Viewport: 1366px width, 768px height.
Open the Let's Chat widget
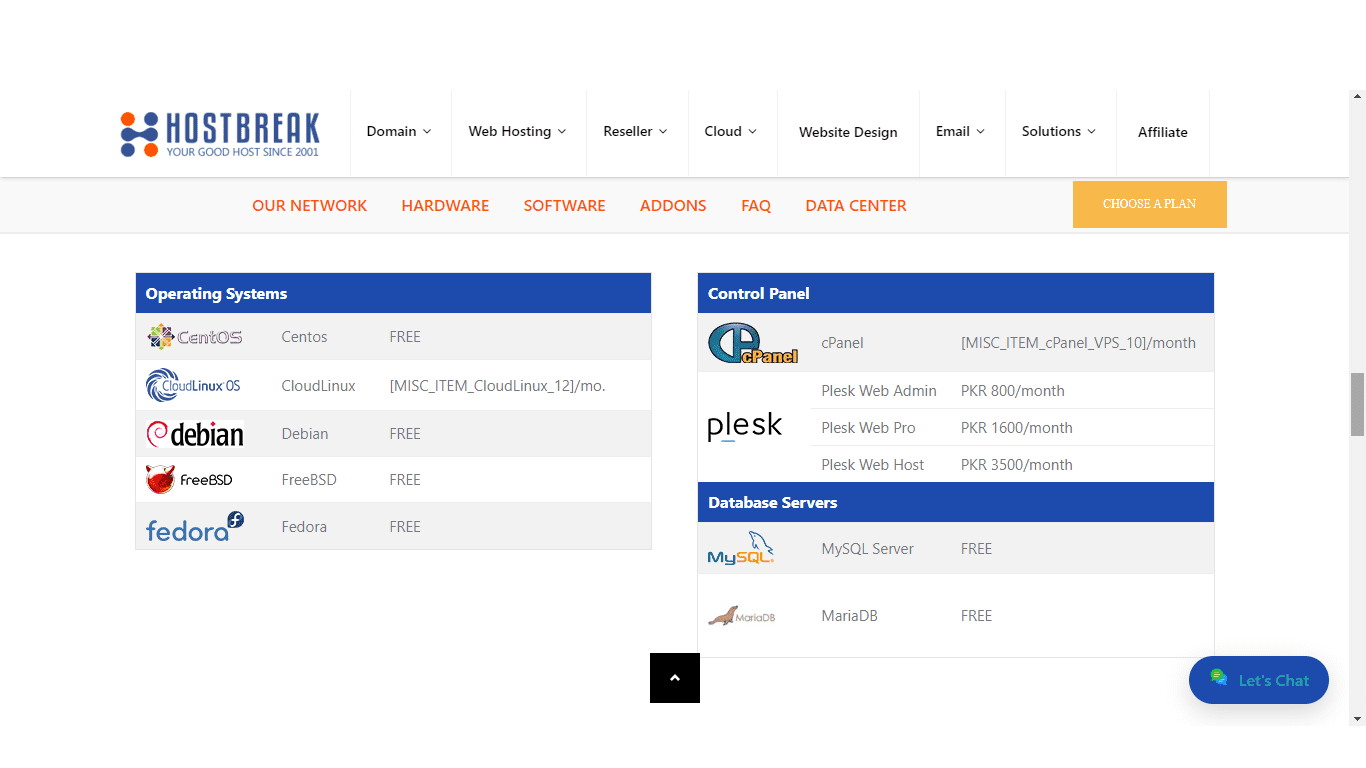coord(1259,680)
